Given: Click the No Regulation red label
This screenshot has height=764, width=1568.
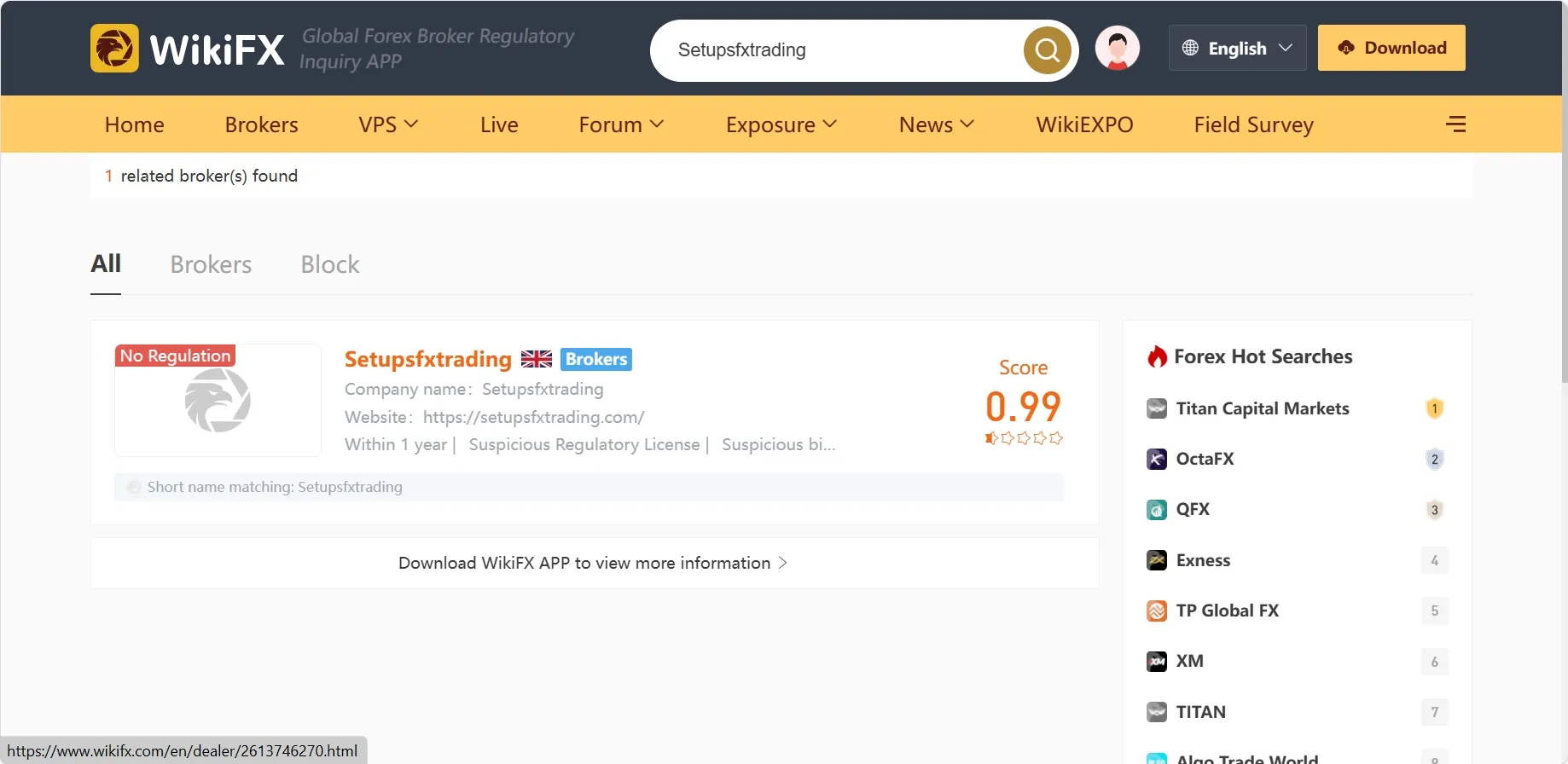Looking at the screenshot, I should click(x=175, y=356).
